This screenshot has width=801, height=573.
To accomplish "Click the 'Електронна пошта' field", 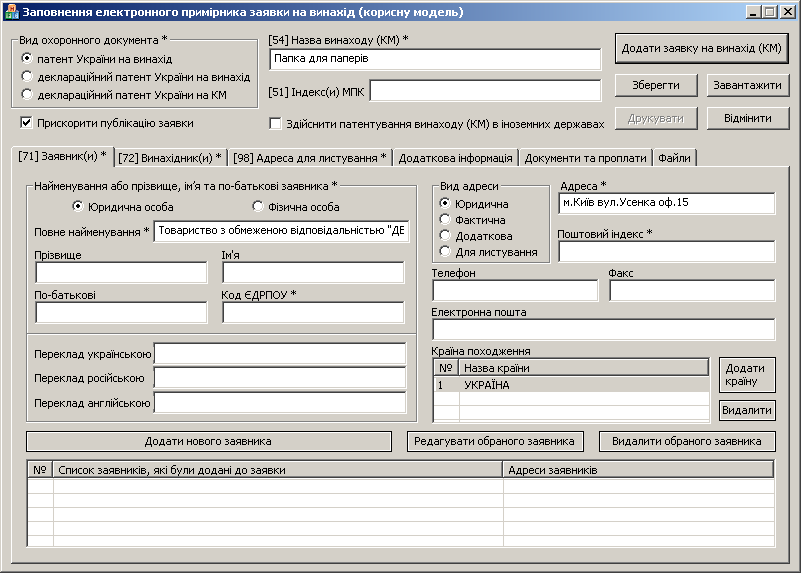I will pos(604,329).
